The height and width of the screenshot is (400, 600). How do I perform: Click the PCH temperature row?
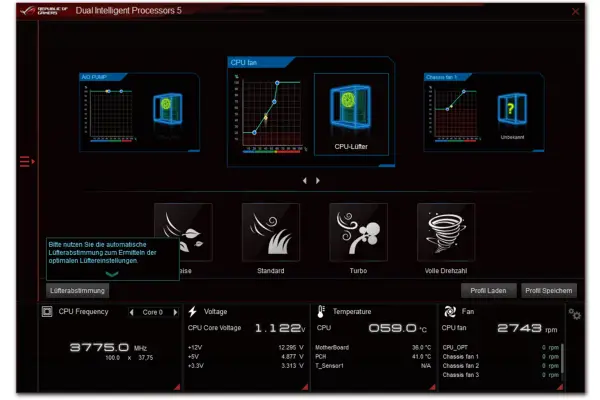[x=373, y=357]
